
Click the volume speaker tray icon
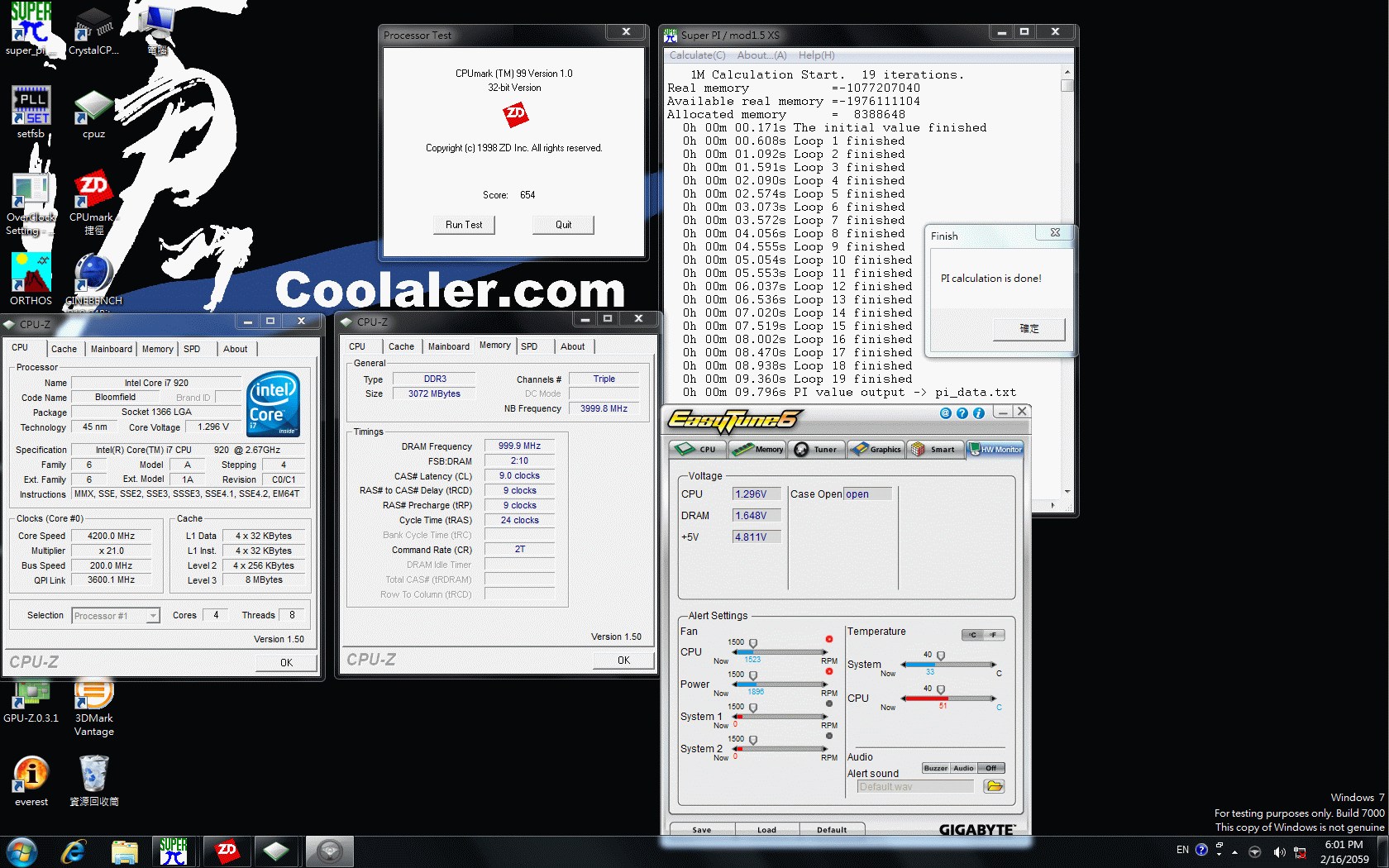1279,851
